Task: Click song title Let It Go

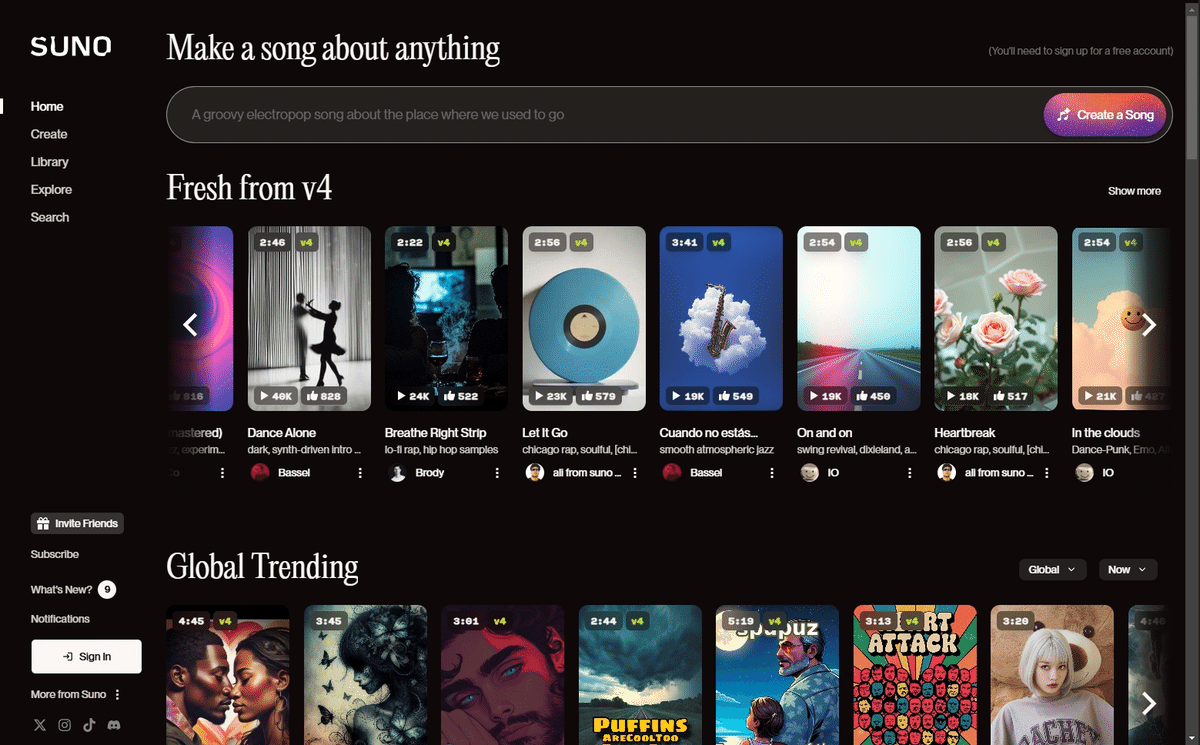Action: 545,433
